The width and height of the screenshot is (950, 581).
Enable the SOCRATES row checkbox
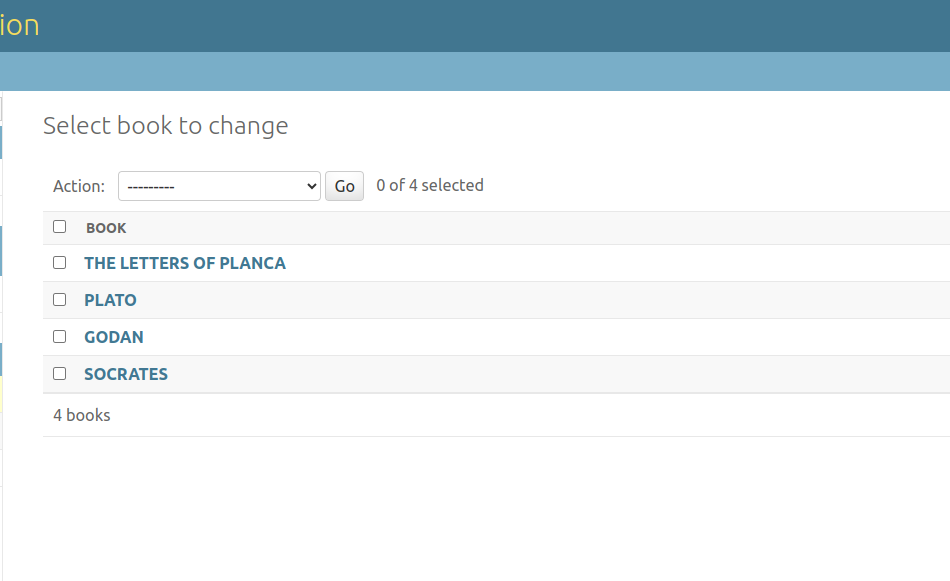pos(60,374)
